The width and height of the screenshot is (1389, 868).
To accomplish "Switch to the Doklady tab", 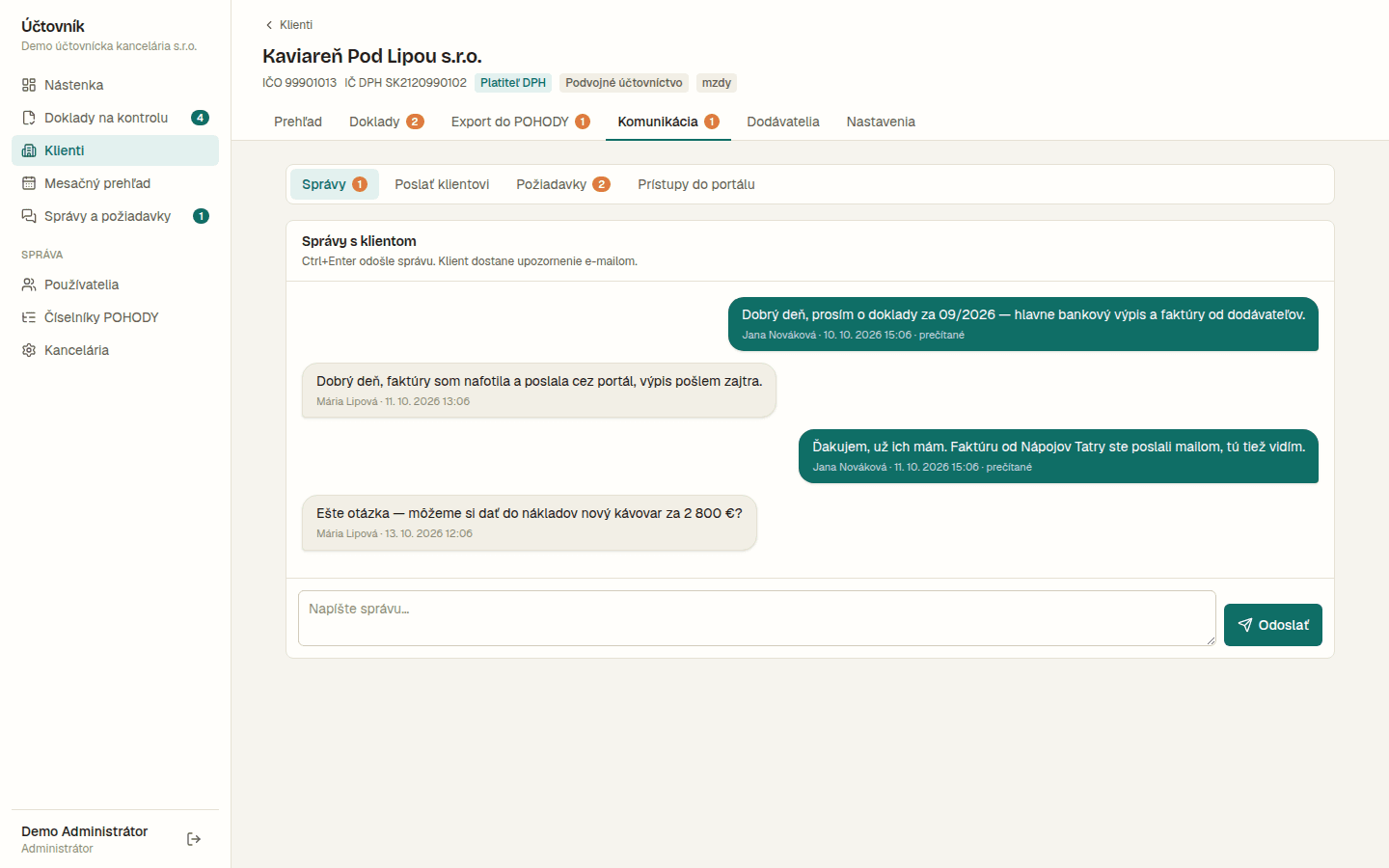I will [387, 122].
